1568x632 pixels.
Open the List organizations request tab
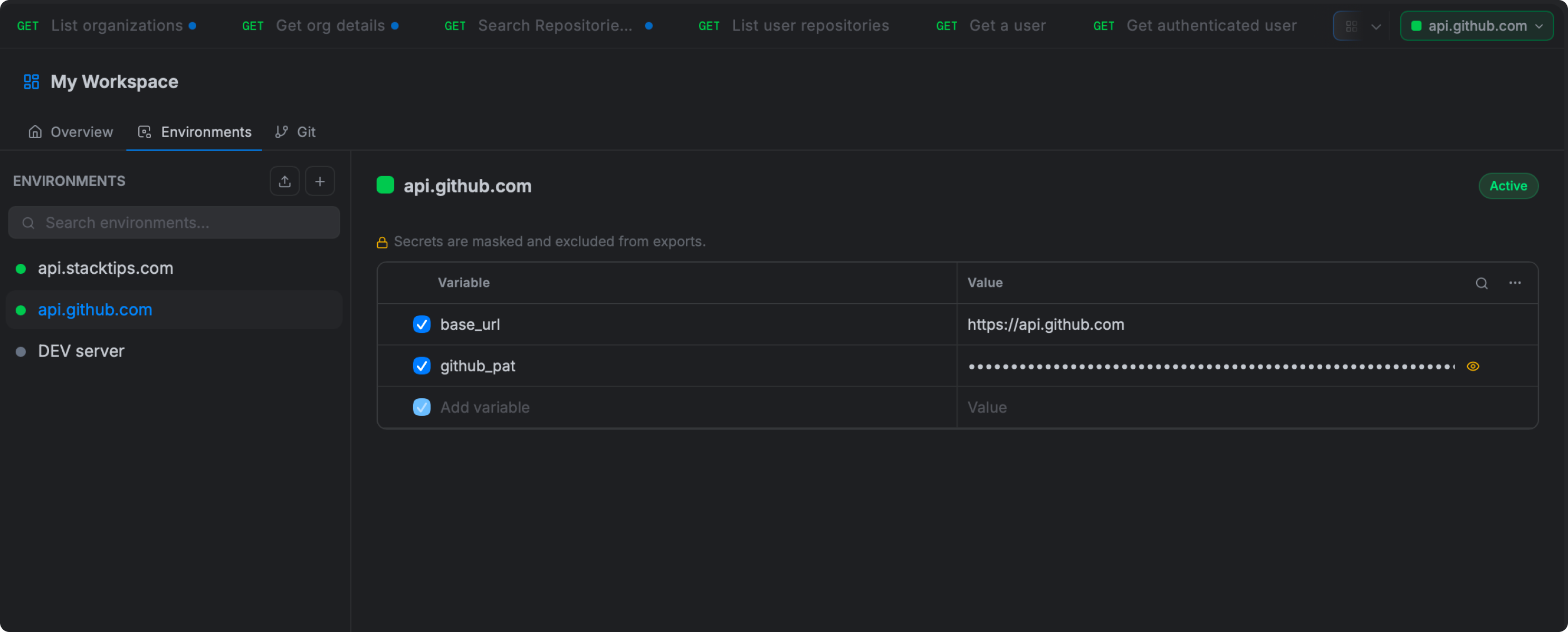(107, 25)
